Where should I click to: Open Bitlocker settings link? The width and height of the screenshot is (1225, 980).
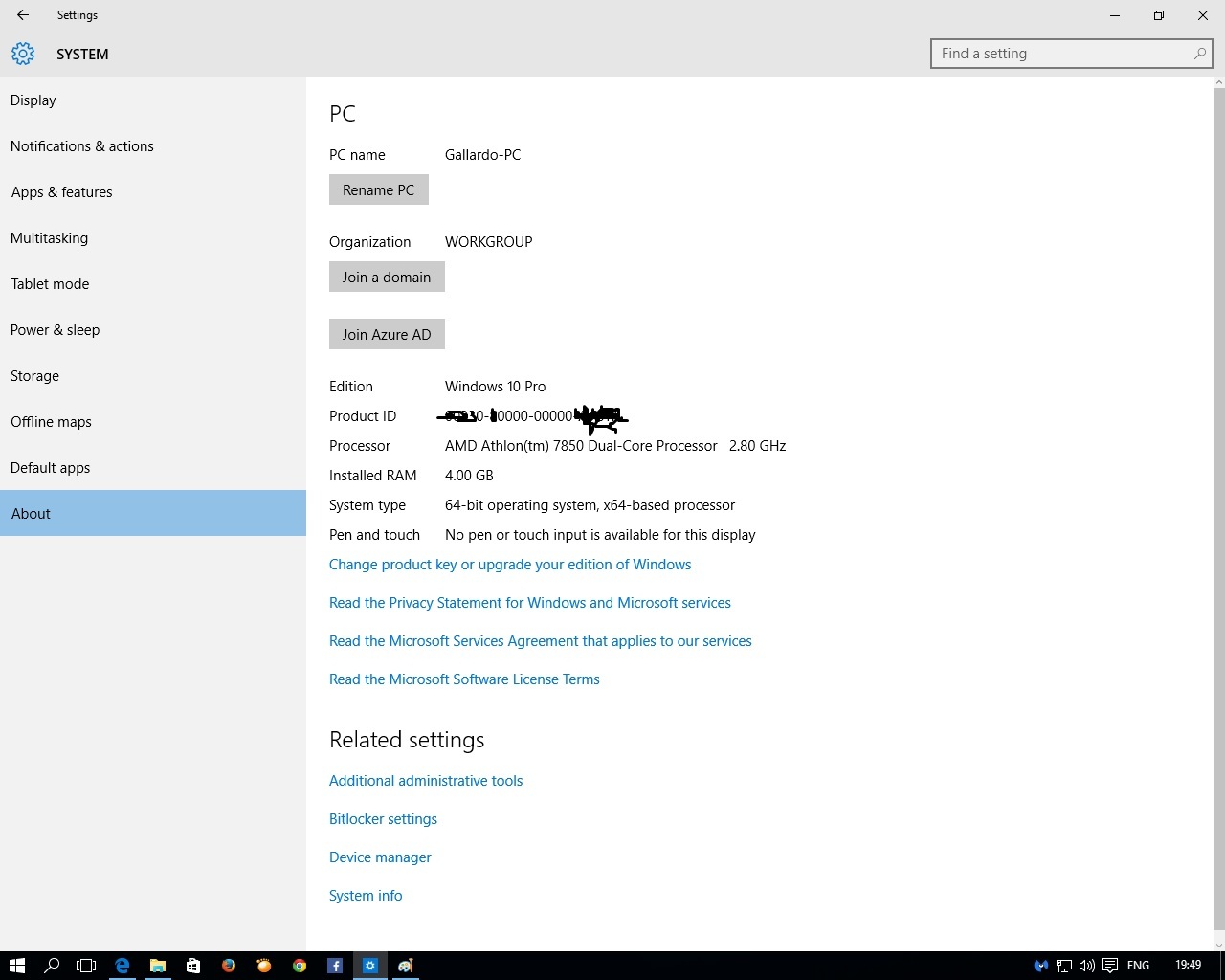pos(383,819)
